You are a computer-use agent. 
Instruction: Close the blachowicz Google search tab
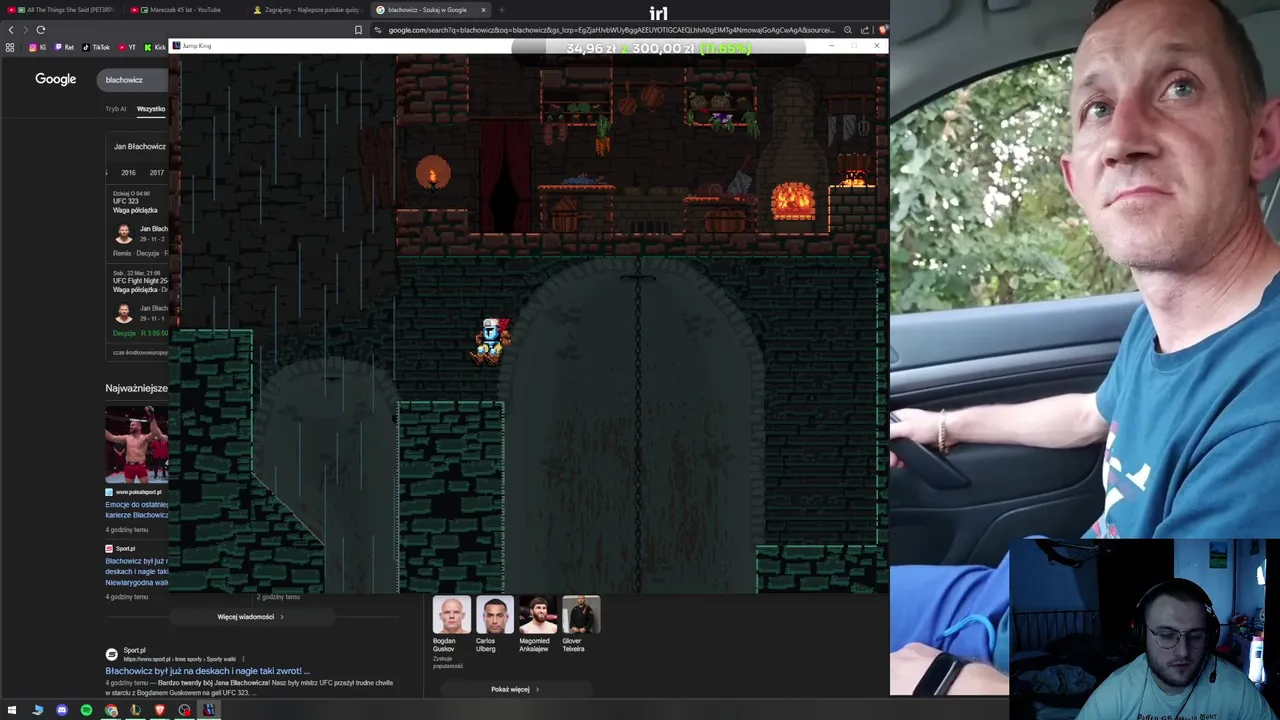click(483, 10)
